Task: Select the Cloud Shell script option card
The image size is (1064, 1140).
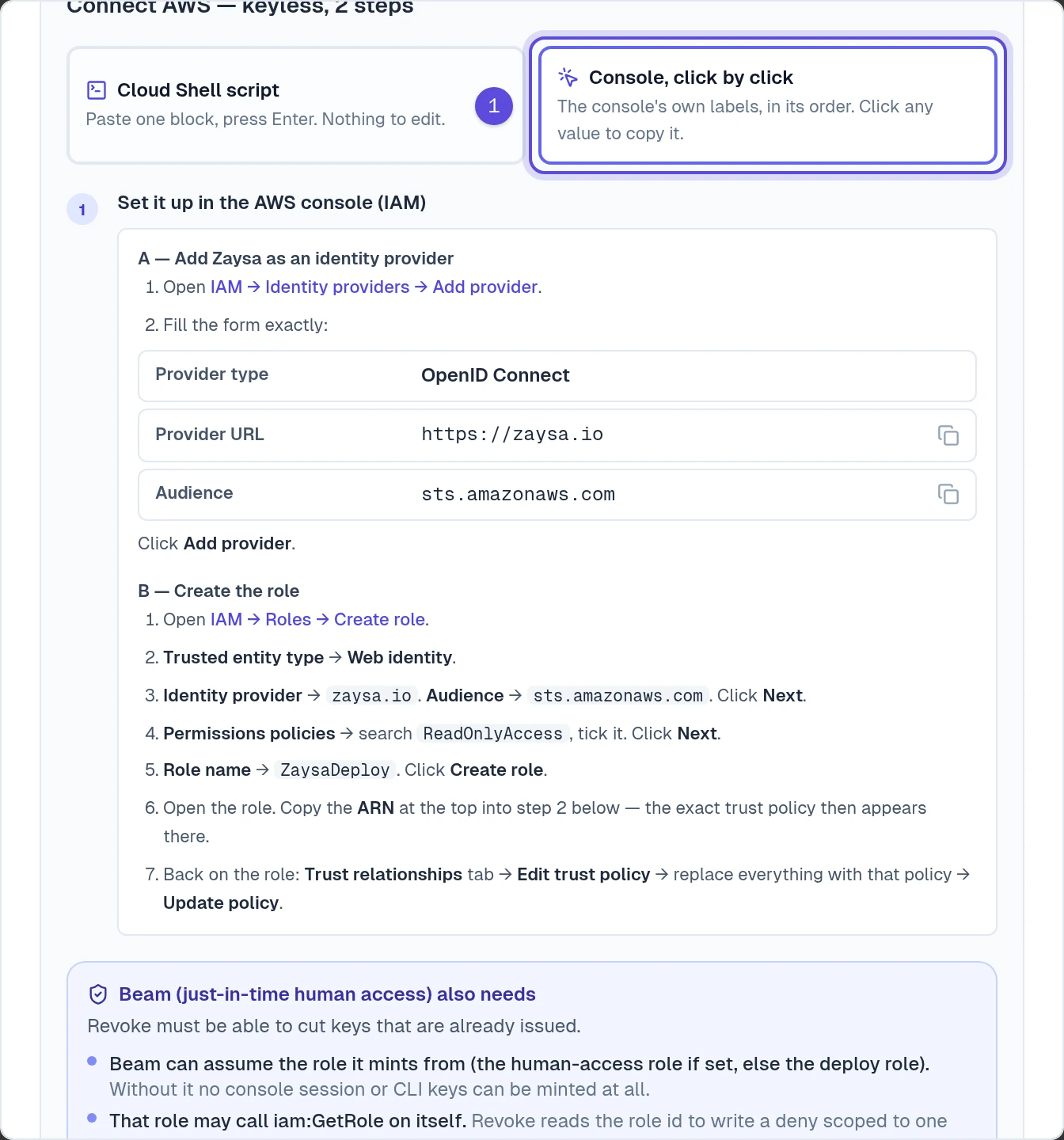Action: 295,105
